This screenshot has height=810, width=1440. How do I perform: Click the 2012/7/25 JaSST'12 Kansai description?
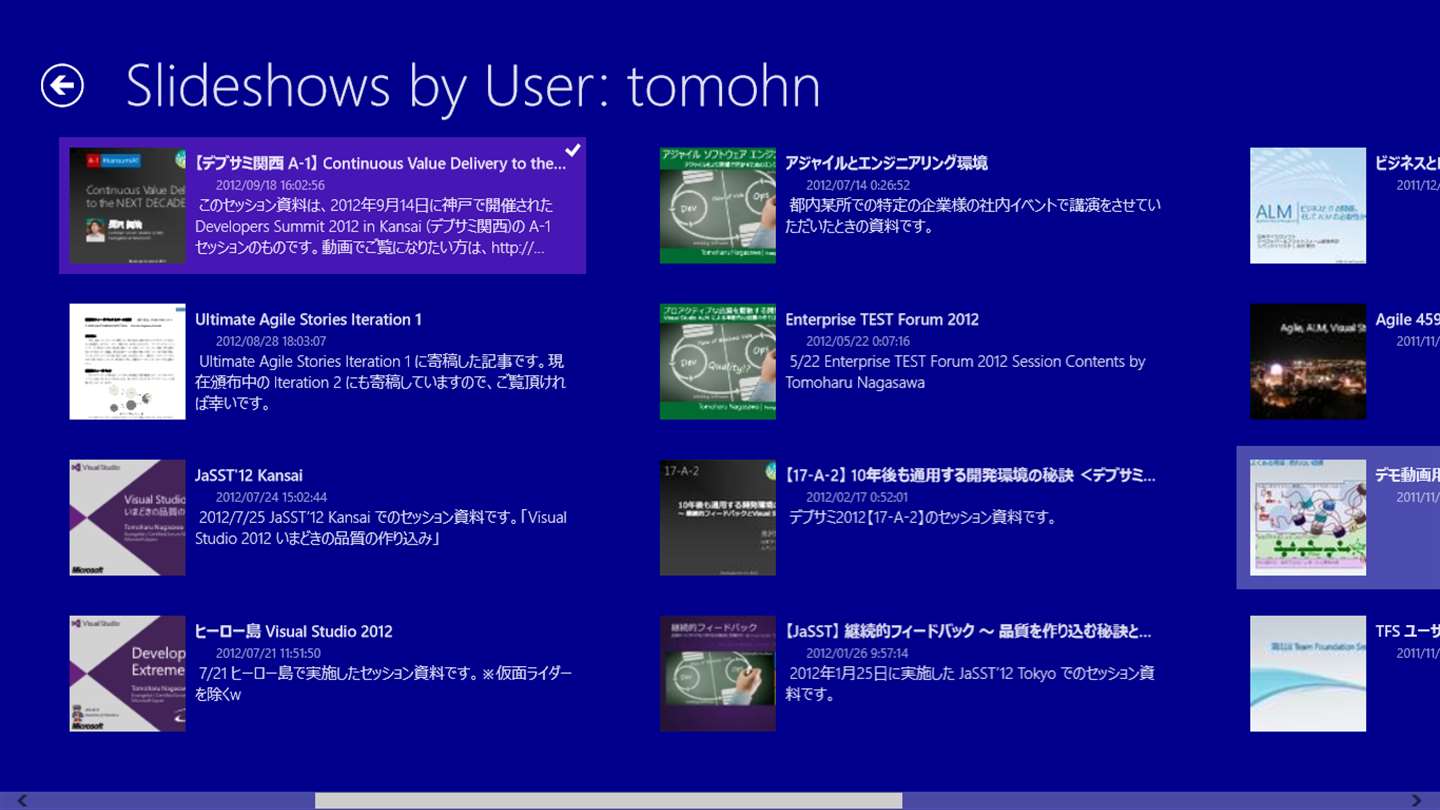(381, 528)
